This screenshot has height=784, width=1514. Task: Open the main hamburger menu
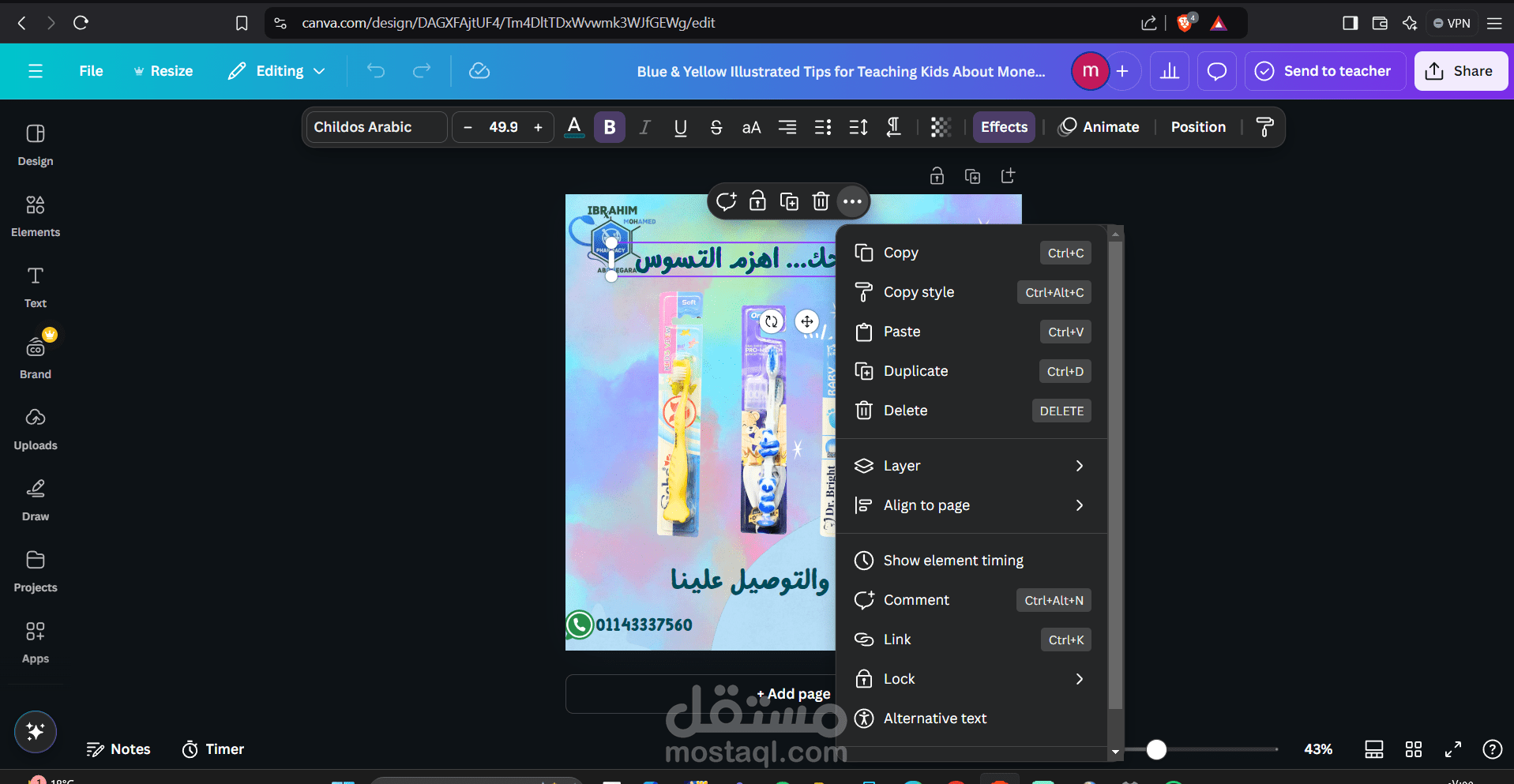(36, 71)
